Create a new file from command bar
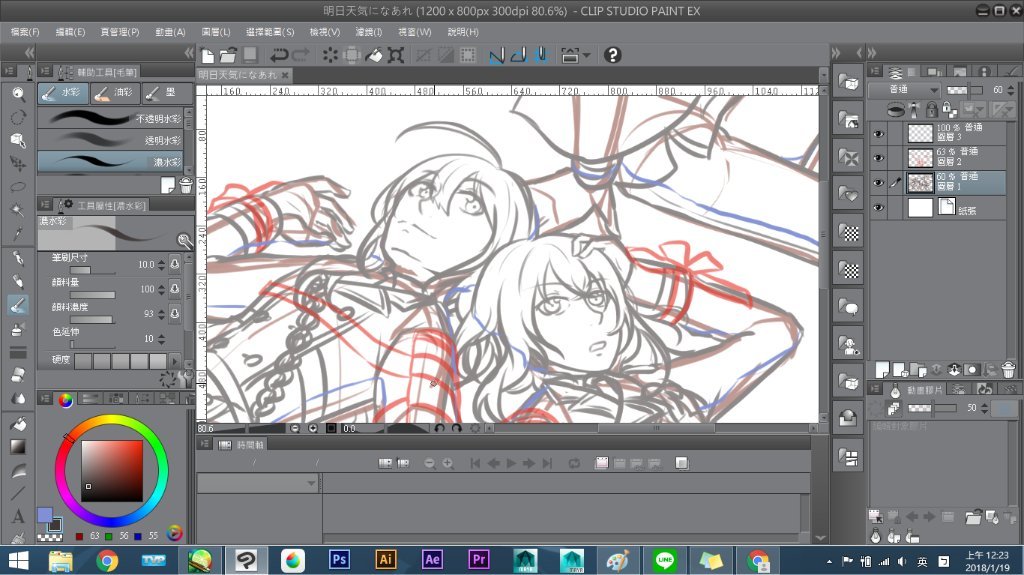 pyautogui.click(x=208, y=56)
